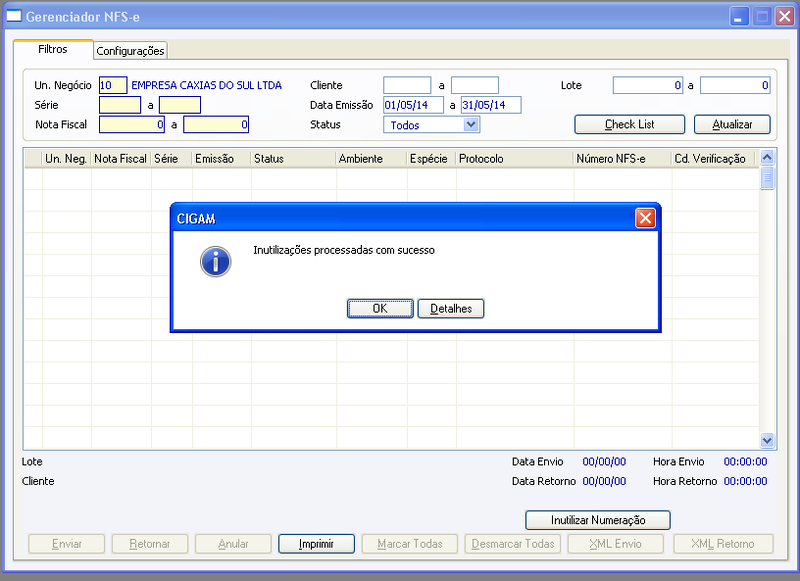Focus the ending Nota Fiscal number field
This screenshot has width=800, height=581.
pyautogui.click(x=216, y=124)
